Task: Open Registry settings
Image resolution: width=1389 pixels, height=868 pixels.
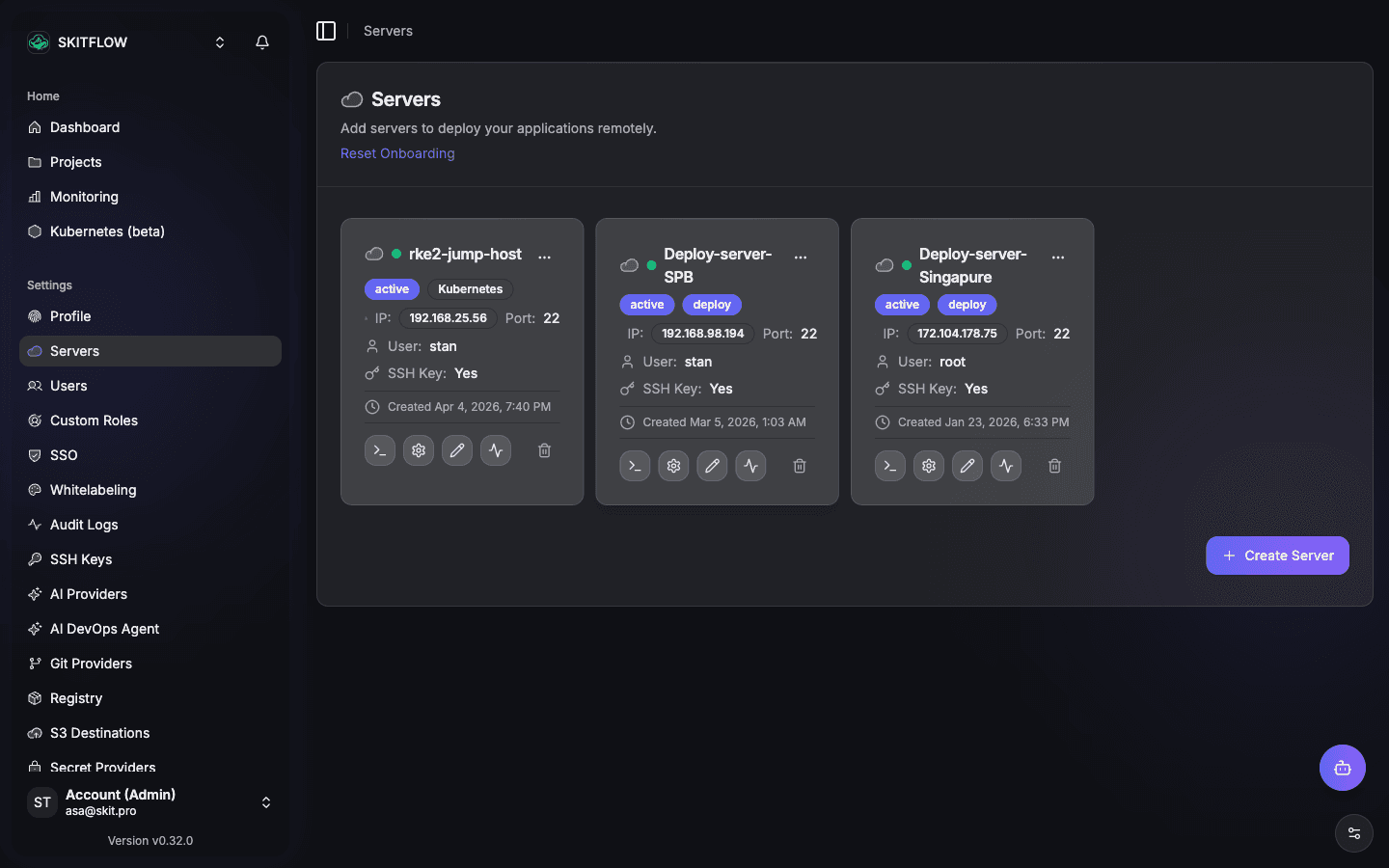Action: pyautogui.click(x=150, y=698)
